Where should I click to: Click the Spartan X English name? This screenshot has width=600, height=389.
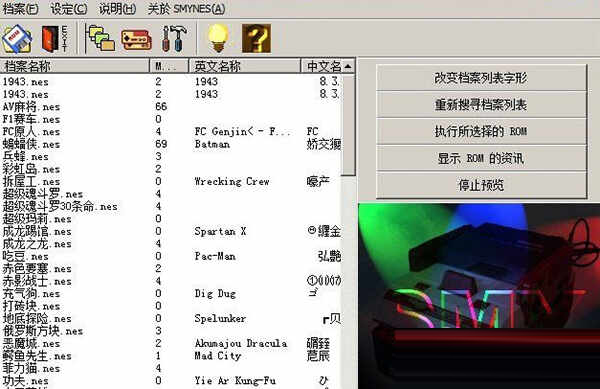pyautogui.click(x=220, y=231)
